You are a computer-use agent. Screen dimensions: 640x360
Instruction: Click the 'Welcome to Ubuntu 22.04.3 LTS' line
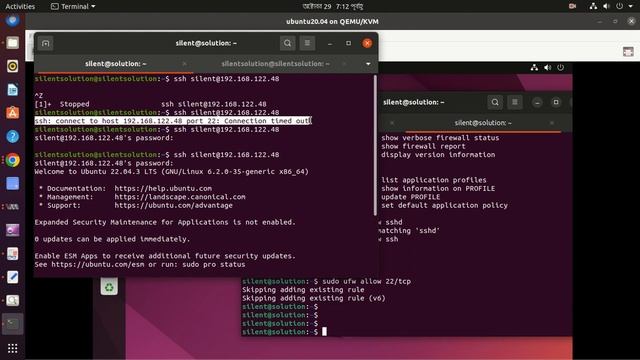pyautogui.click(x=171, y=172)
